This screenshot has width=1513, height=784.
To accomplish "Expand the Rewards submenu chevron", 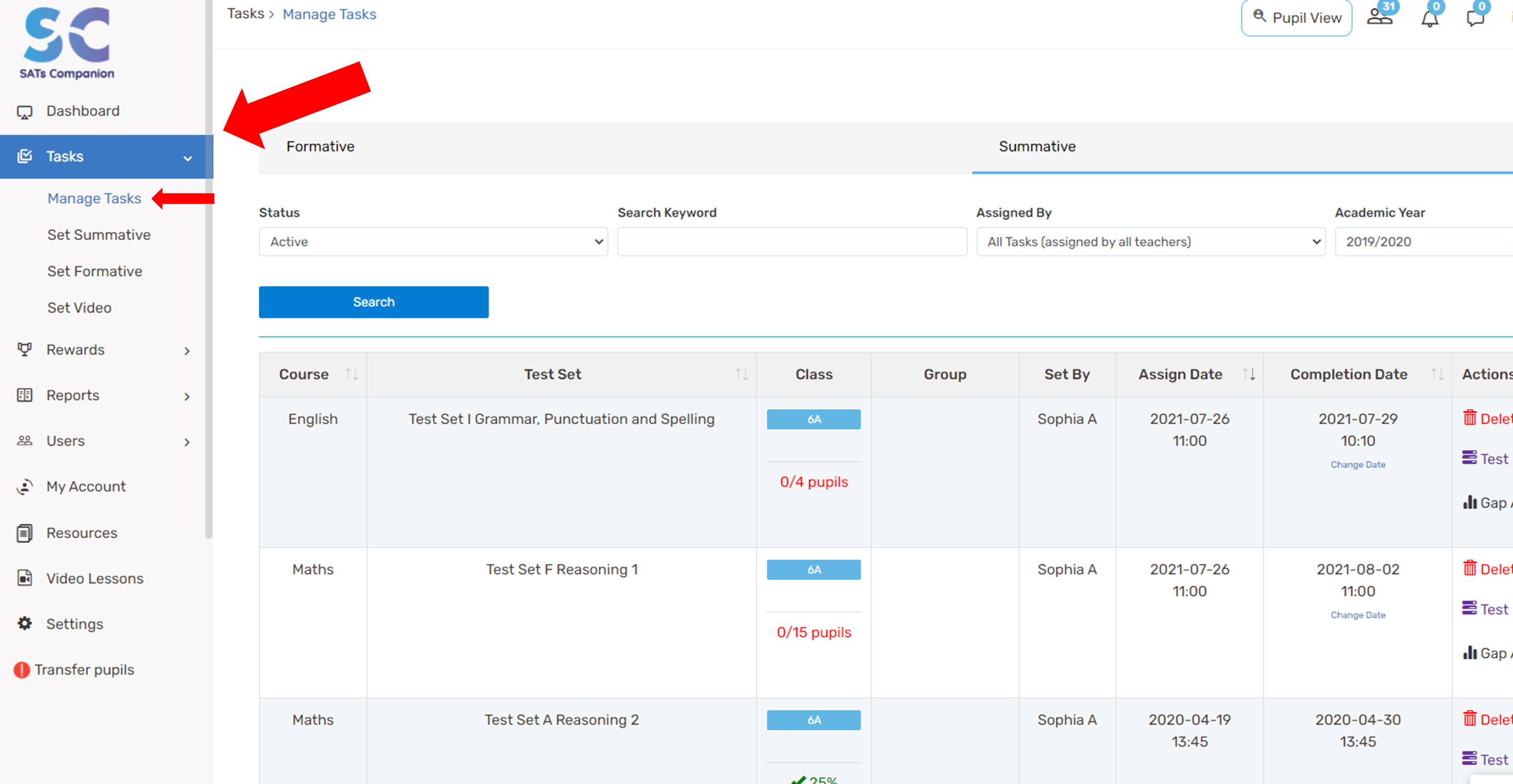I will (x=187, y=351).
